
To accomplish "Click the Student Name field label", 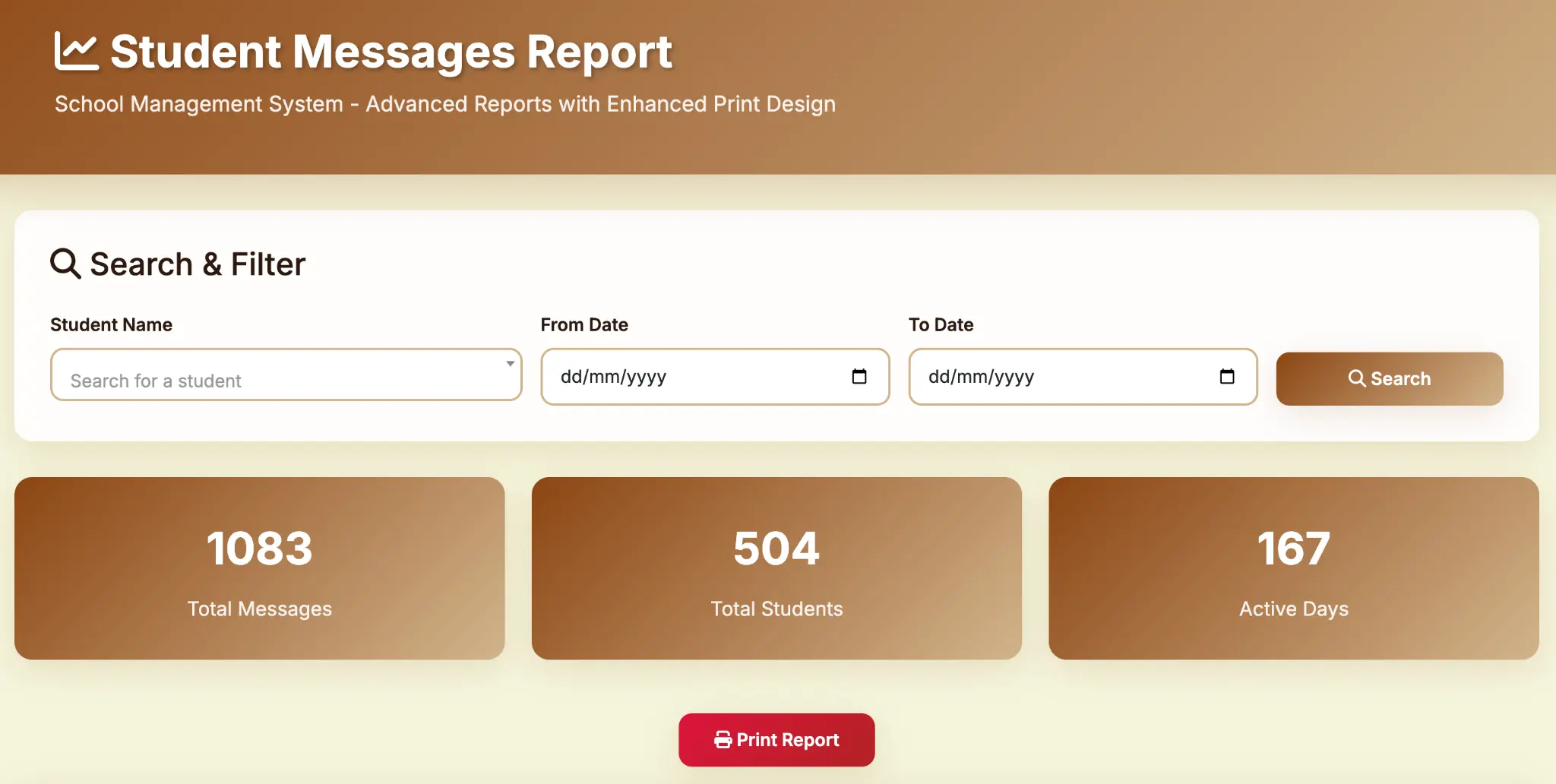I will [111, 325].
